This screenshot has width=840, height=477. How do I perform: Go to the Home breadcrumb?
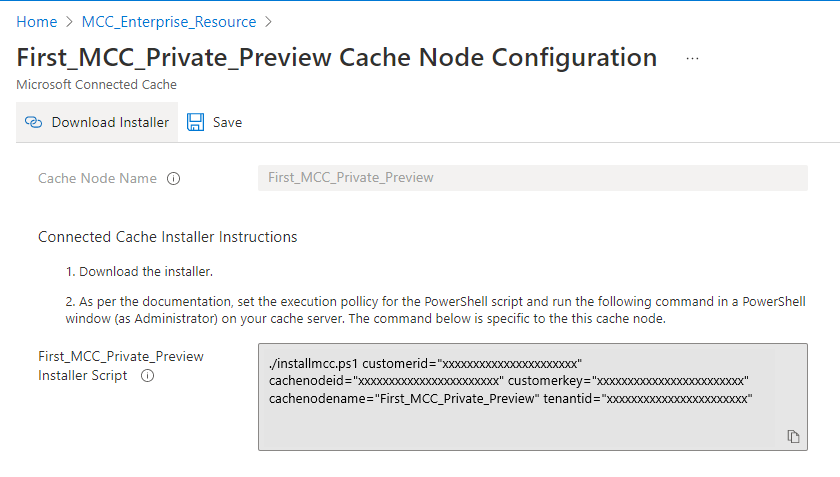coord(37,22)
